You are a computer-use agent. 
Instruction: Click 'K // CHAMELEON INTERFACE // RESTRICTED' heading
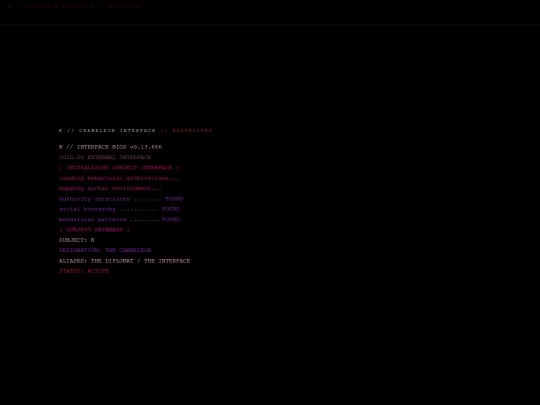[136, 131]
